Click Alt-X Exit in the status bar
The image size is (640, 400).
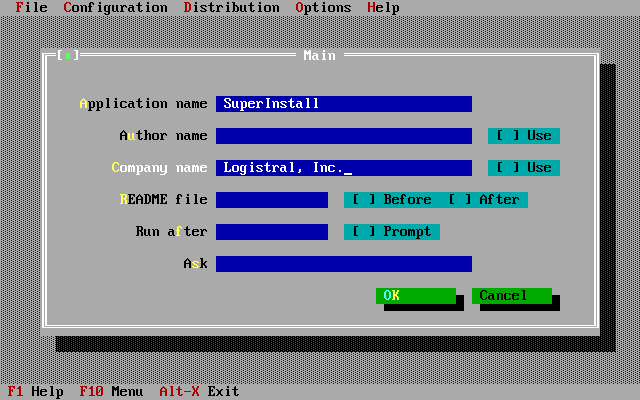pyautogui.click(x=199, y=392)
